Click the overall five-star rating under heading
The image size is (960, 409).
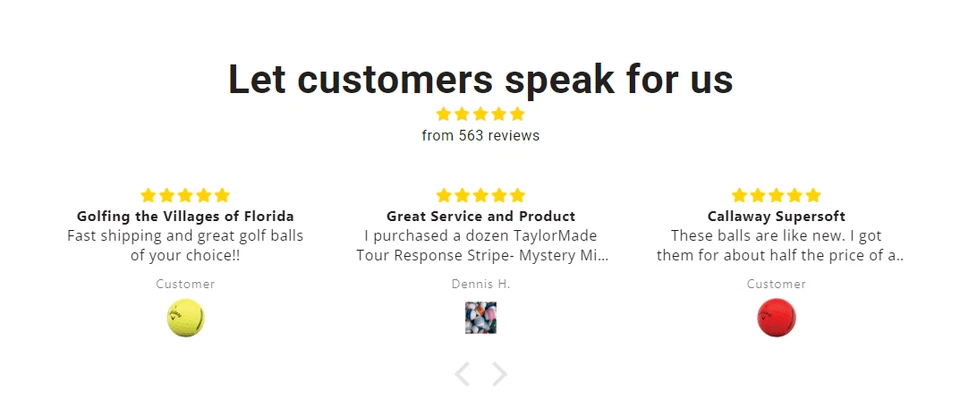pos(480,114)
